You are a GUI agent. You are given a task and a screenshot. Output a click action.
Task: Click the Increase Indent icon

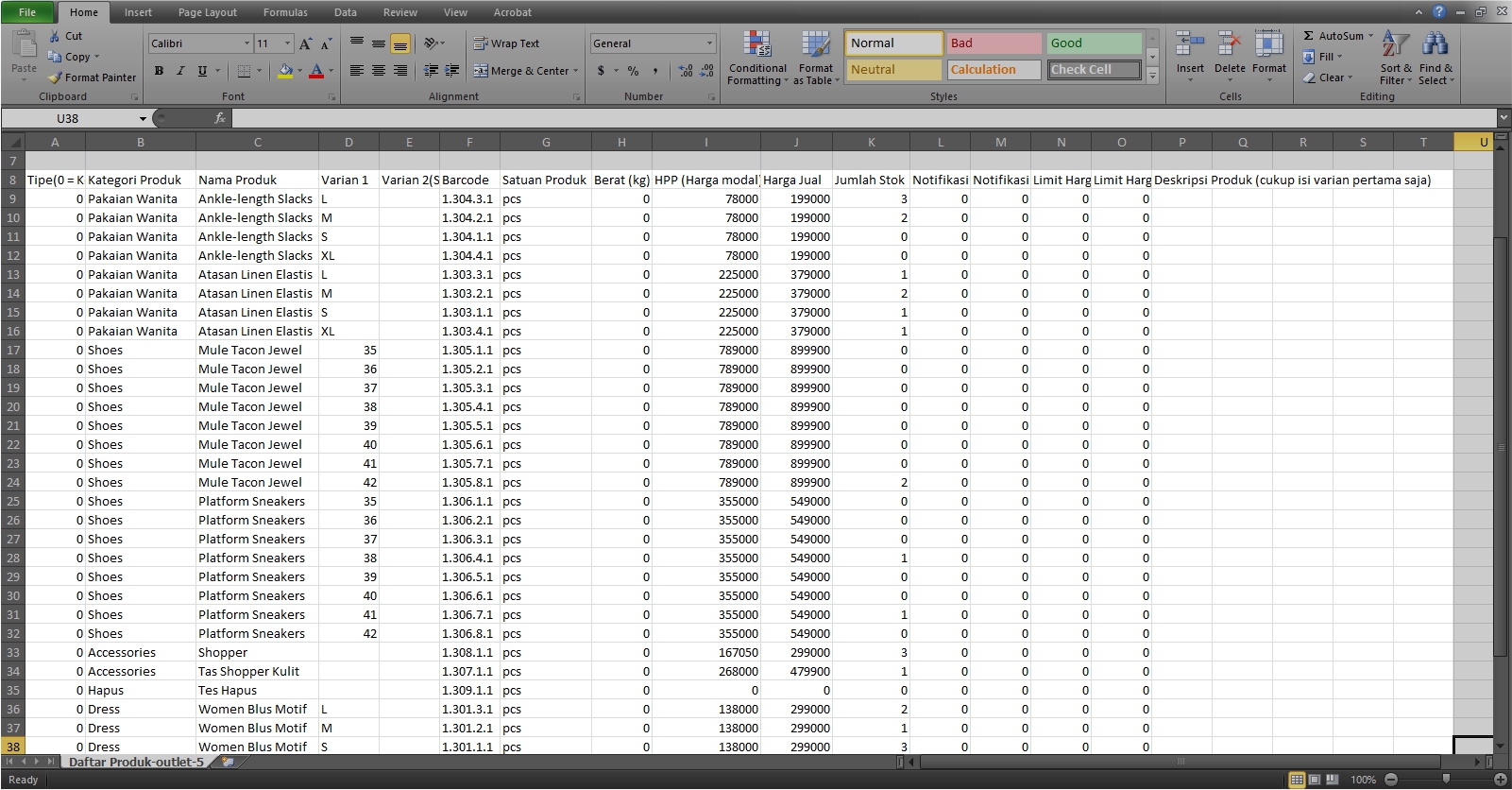(x=452, y=71)
